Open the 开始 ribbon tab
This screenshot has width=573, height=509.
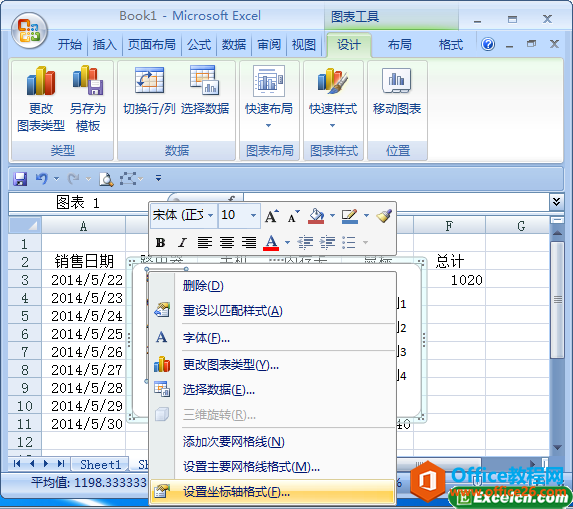[x=69, y=45]
